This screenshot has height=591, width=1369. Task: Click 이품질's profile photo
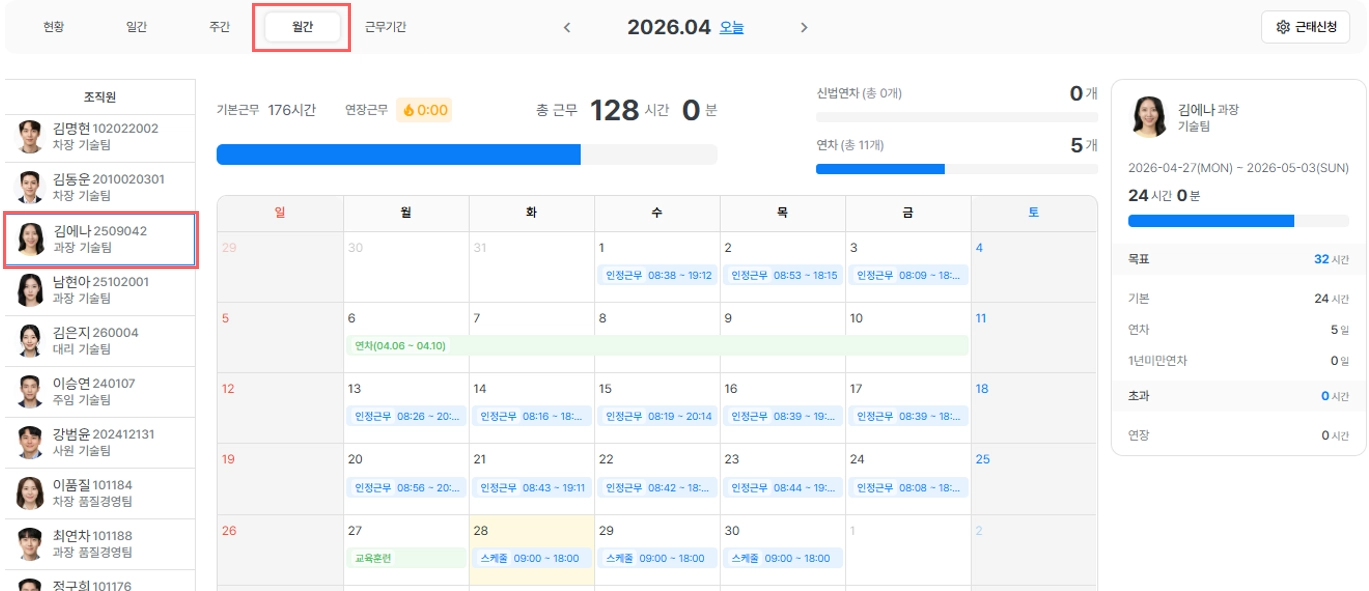point(31,494)
